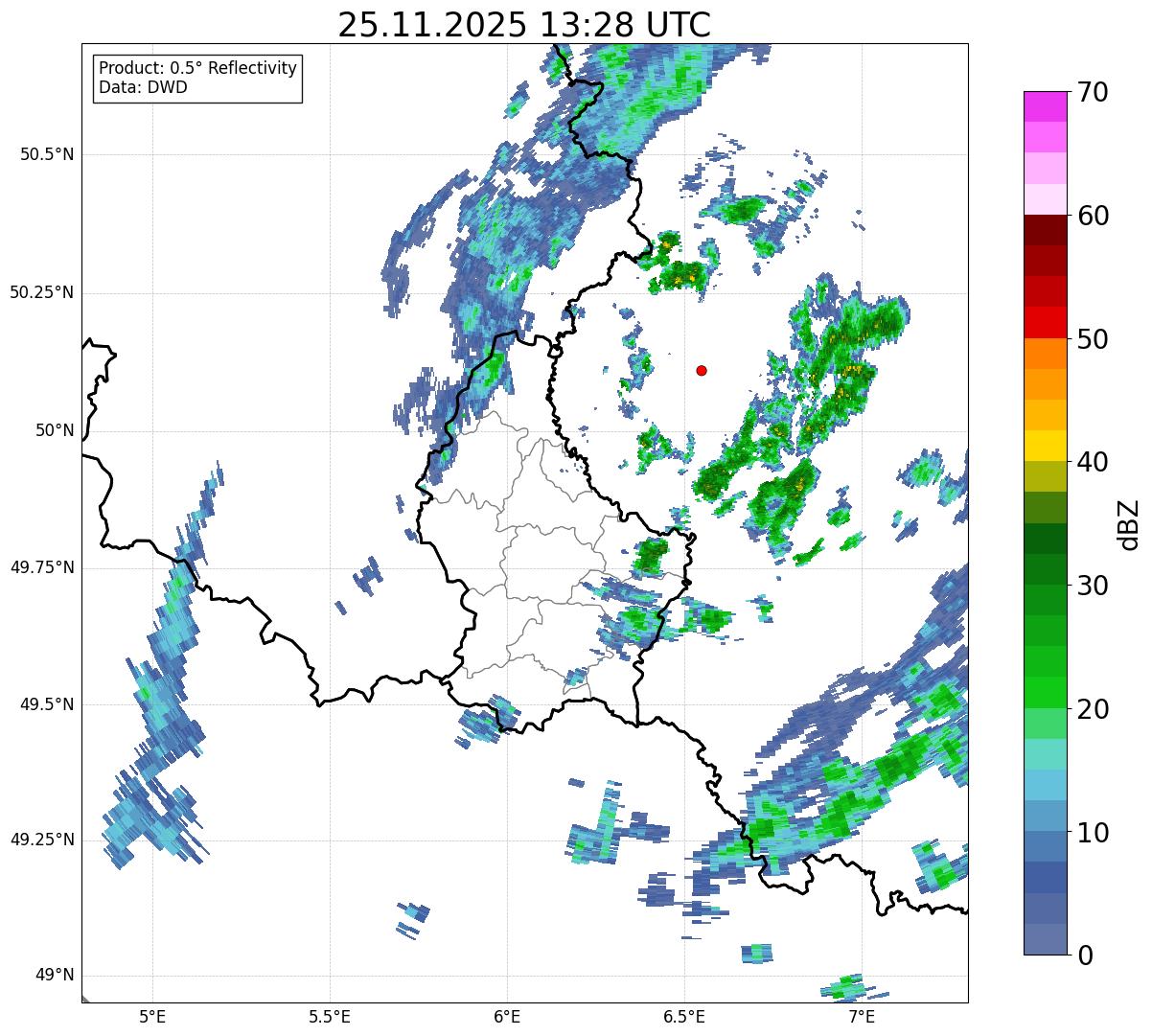
Task: Click the '6°E' longitude label
Action: pos(507,1017)
